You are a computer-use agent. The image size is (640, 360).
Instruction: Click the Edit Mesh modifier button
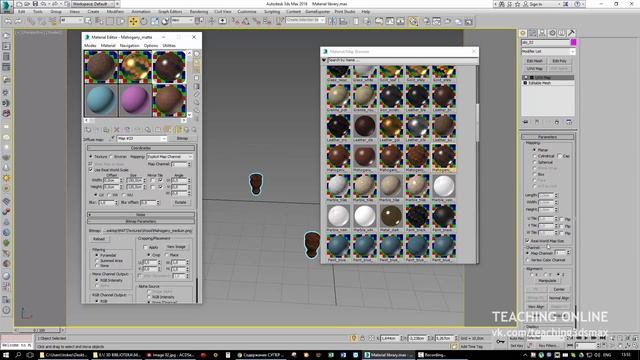point(535,61)
